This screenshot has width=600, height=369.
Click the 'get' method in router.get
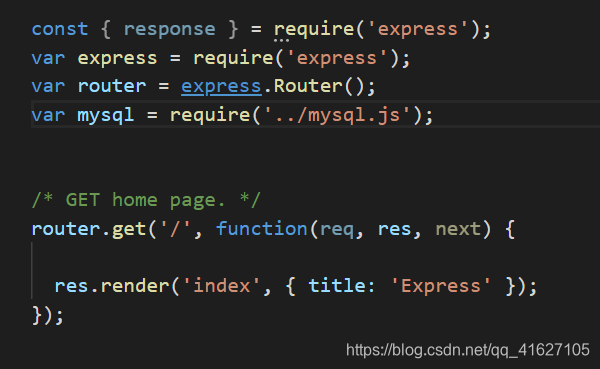pyautogui.click(x=129, y=230)
